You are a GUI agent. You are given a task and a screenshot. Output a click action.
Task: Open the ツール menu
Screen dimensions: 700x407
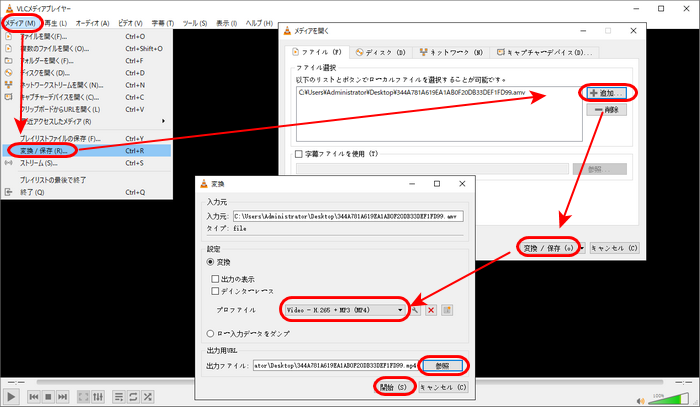point(195,23)
